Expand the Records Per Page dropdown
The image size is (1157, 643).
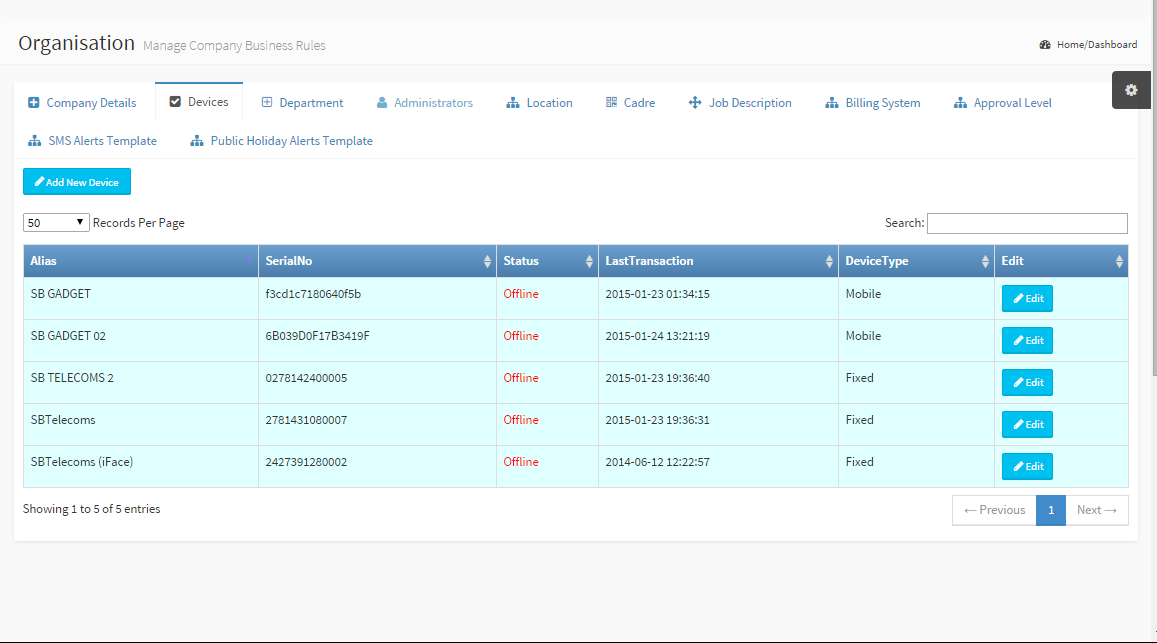56,223
